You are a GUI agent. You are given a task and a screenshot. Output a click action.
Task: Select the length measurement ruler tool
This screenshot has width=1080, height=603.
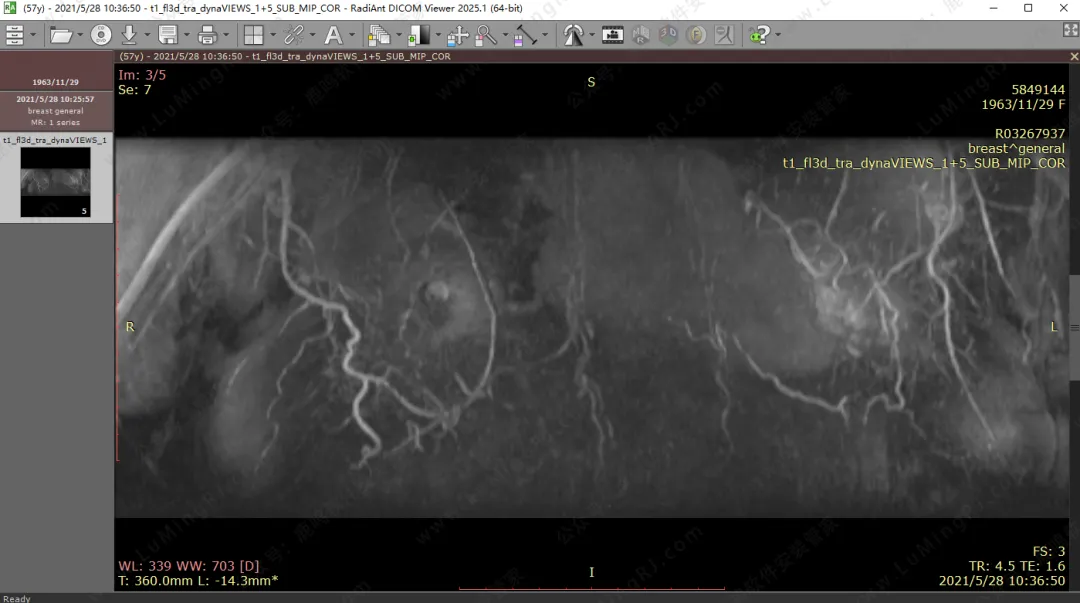526,36
